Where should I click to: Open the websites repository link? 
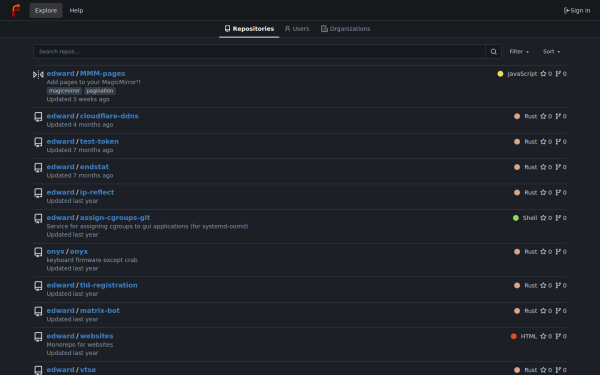(x=96, y=336)
